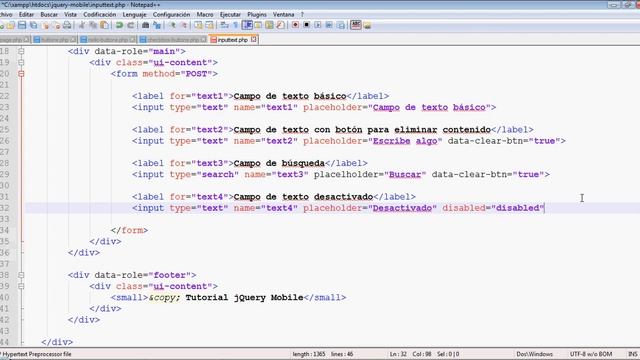Click line number 34 in the margin
Viewport: 640px width, 360px height.
pyautogui.click(x=4, y=230)
